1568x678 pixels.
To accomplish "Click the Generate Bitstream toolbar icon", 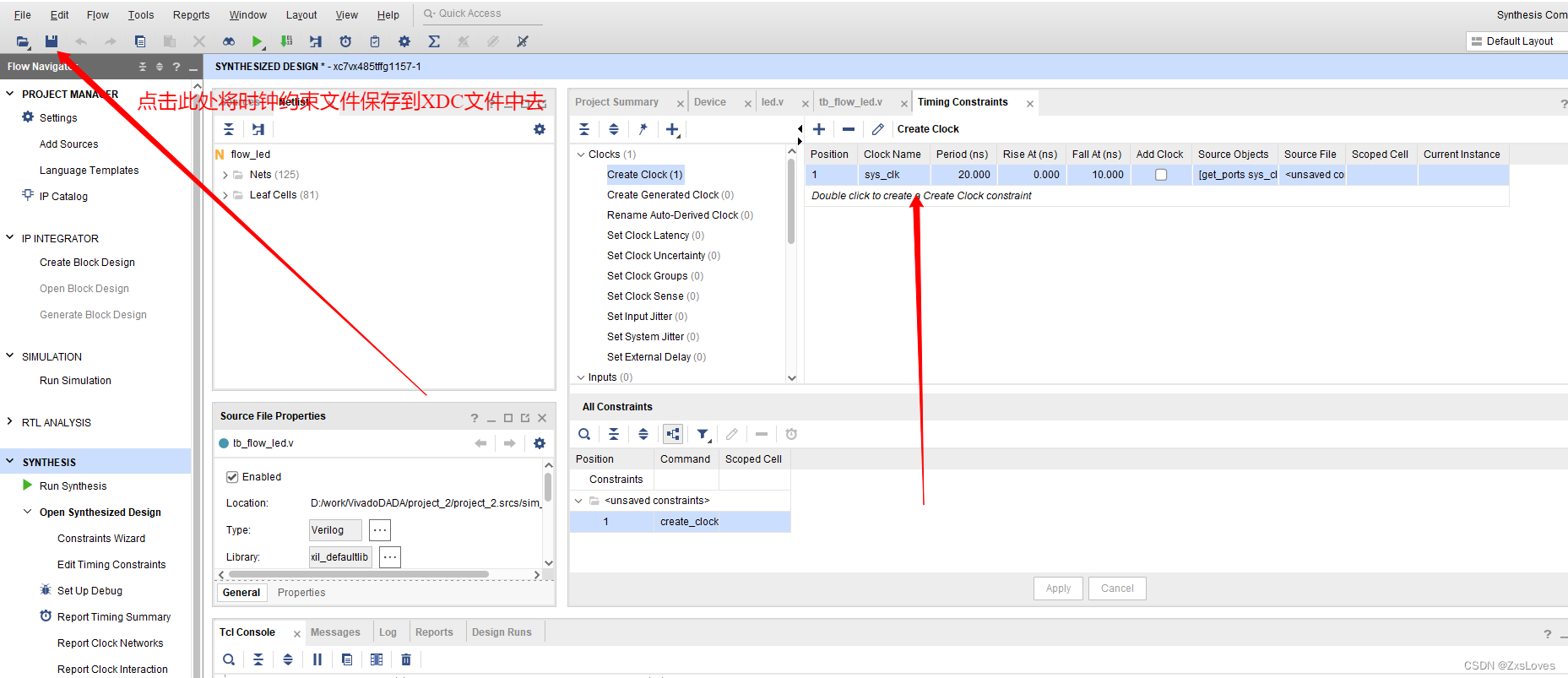I will tap(287, 41).
